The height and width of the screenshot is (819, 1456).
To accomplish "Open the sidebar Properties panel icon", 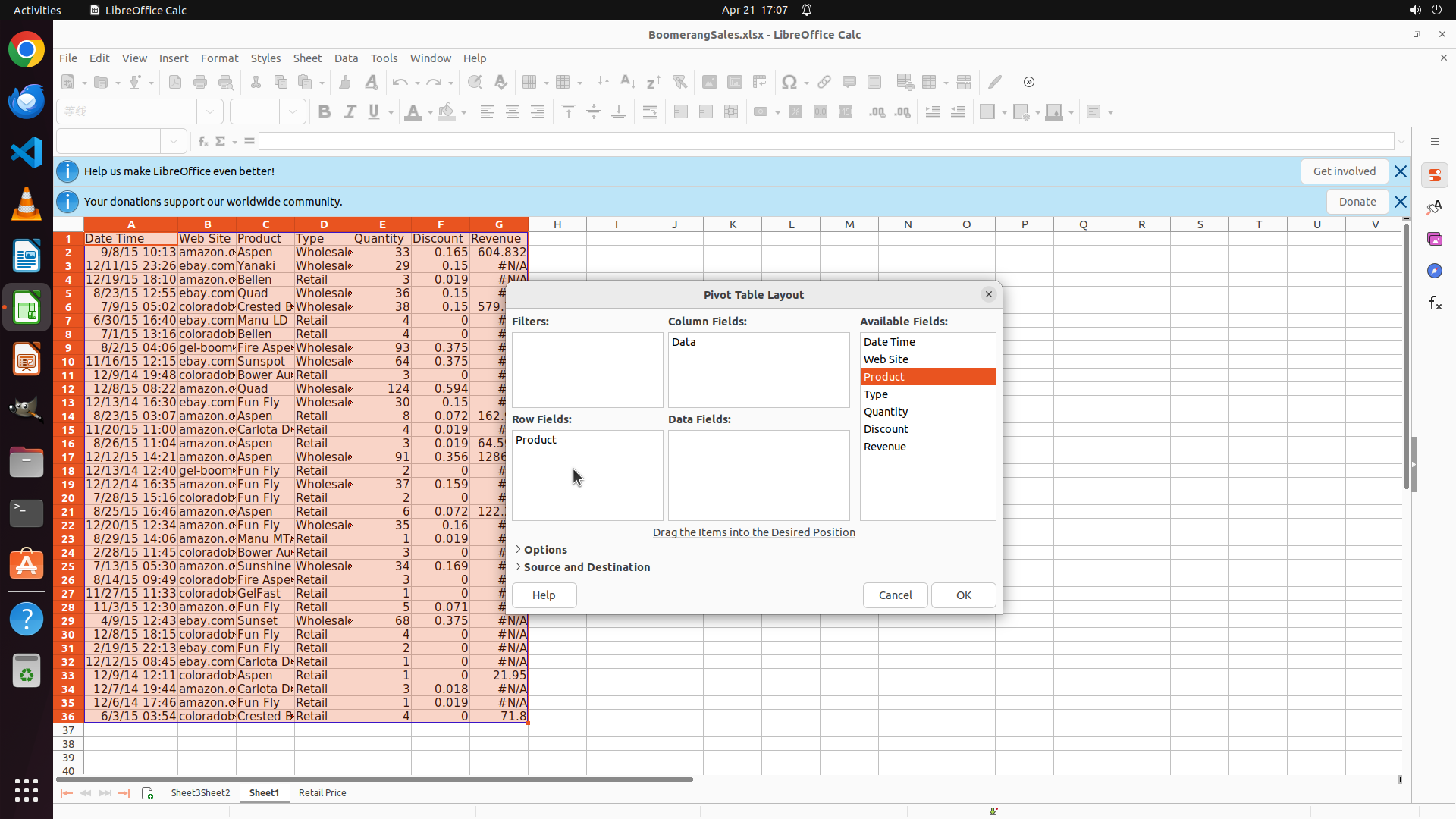I will [1434, 175].
